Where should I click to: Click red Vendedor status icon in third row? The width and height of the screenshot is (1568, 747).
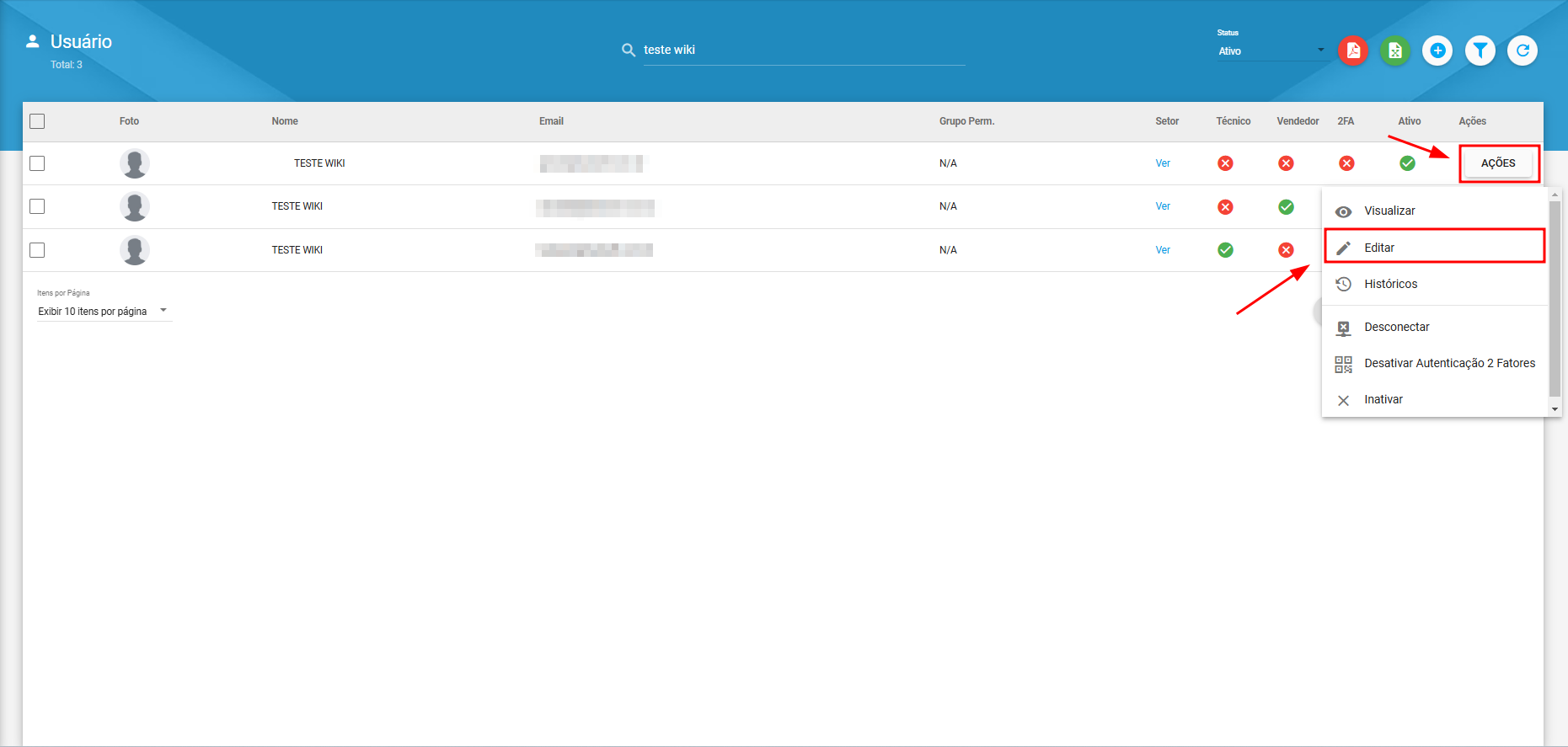point(1287,250)
